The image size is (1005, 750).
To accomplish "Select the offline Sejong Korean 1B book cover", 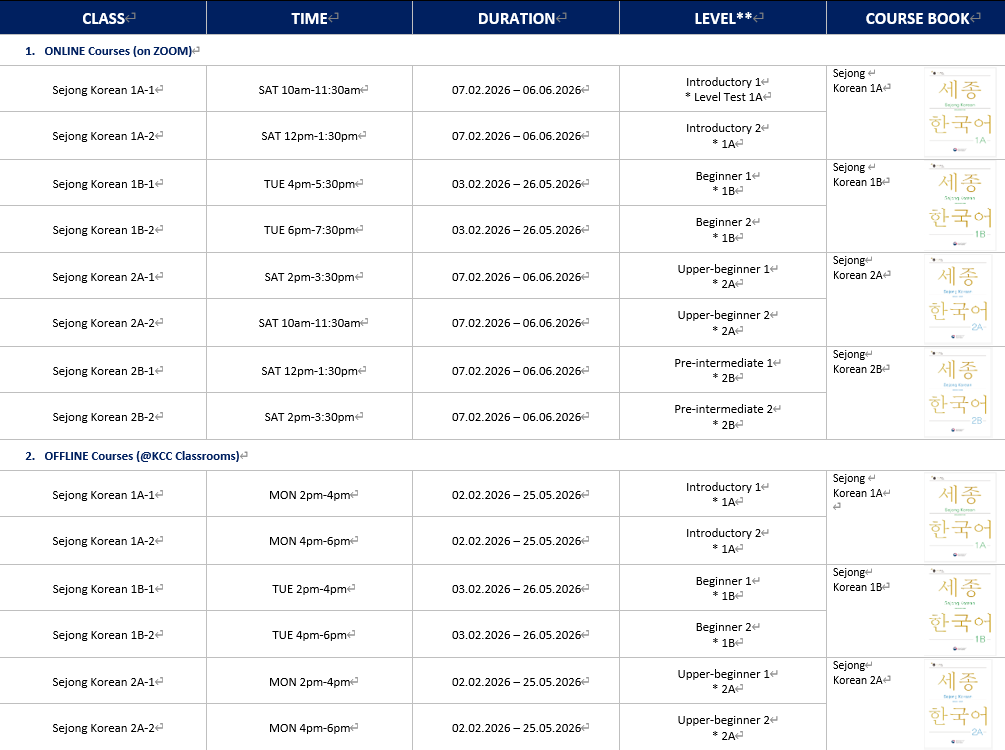I will tap(959, 610).
